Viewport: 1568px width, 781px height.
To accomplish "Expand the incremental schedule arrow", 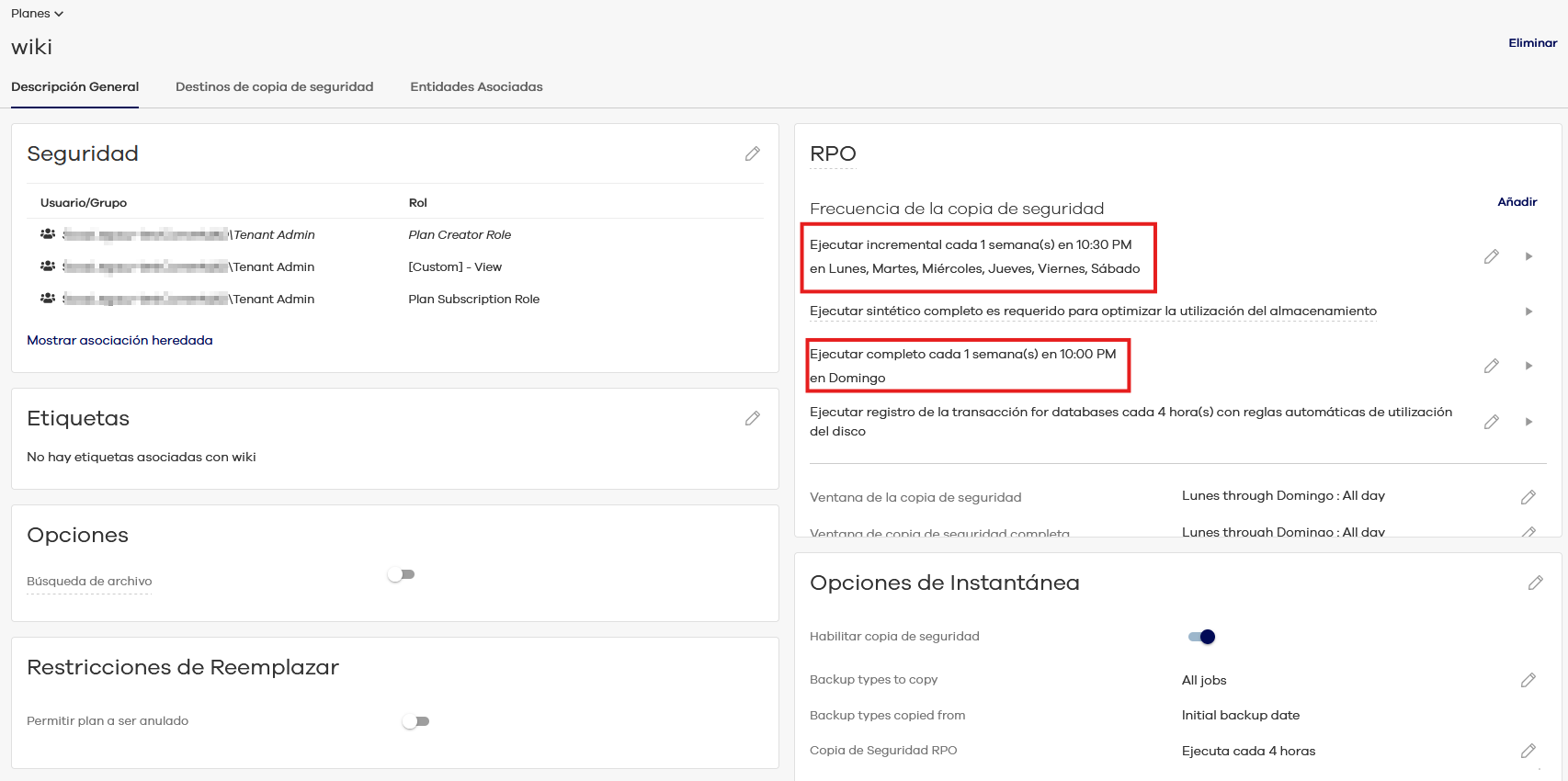I will click(1528, 256).
